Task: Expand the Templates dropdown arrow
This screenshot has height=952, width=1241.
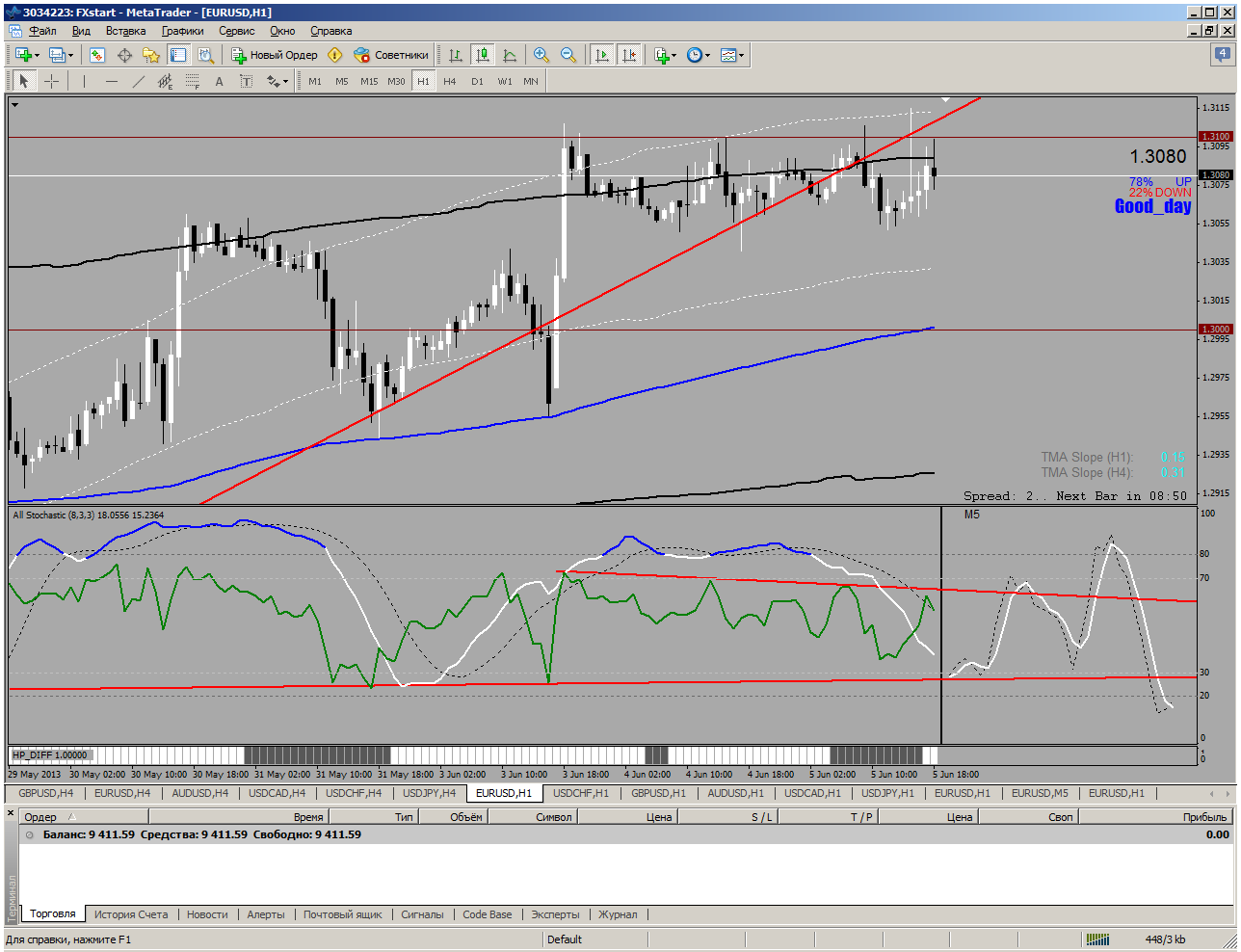Action: pyautogui.click(x=742, y=55)
